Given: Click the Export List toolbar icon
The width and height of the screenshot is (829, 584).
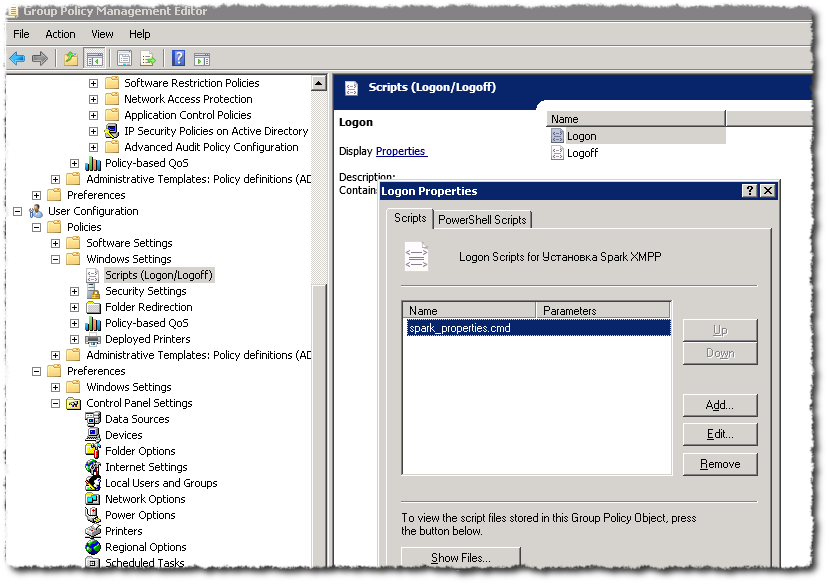Looking at the screenshot, I should point(148,58).
